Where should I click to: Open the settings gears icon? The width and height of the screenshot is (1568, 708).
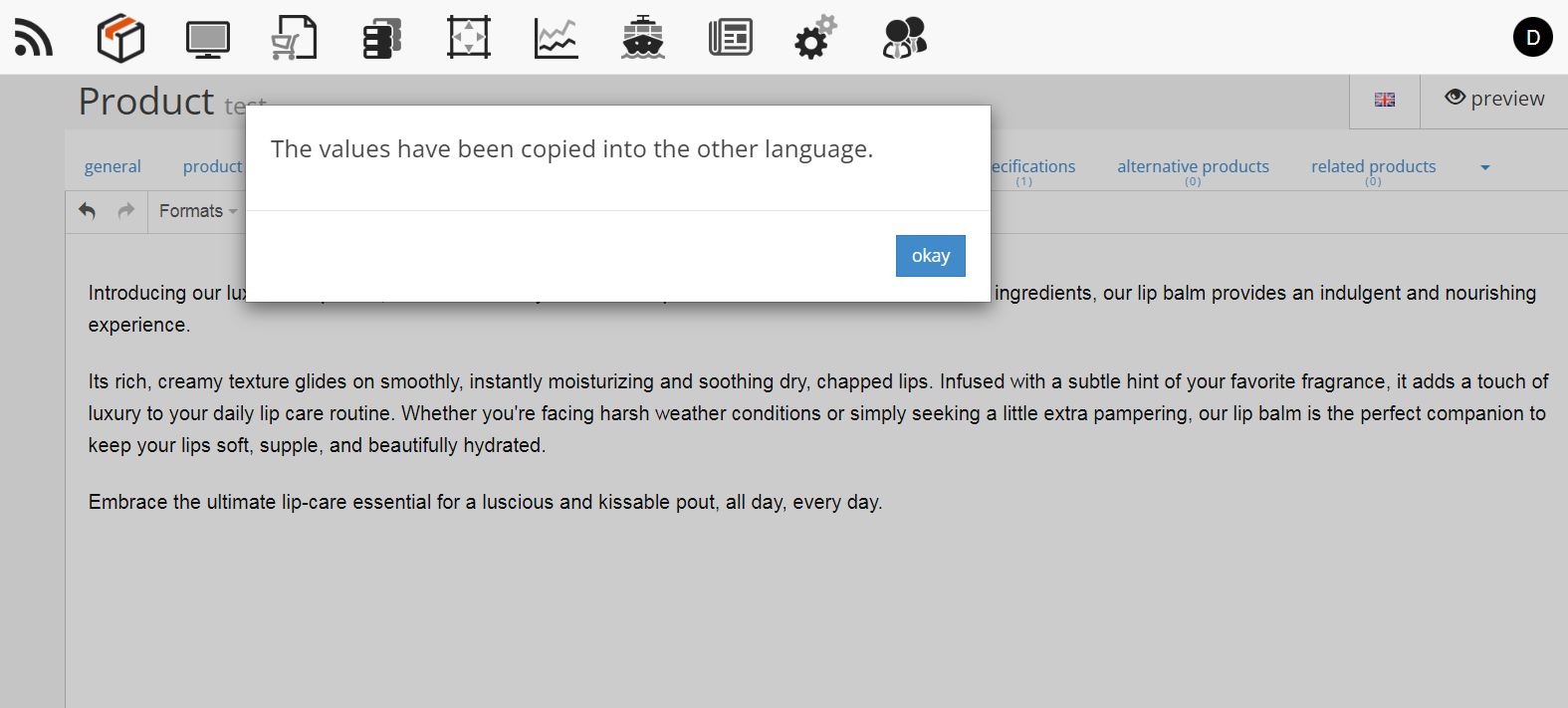tap(815, 38)
